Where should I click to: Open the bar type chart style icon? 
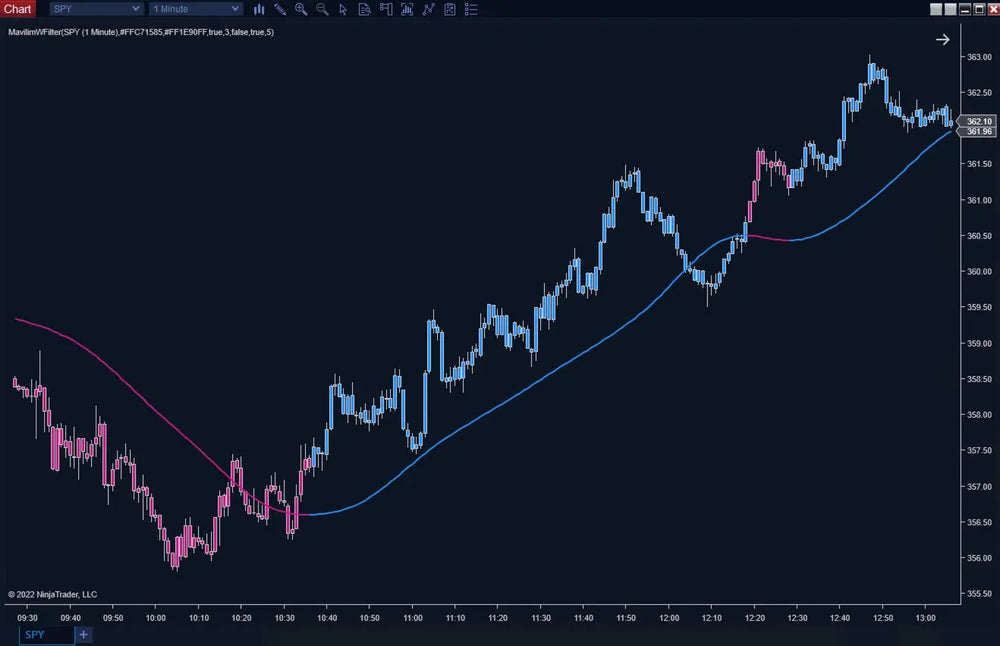[x=259, y=9]
